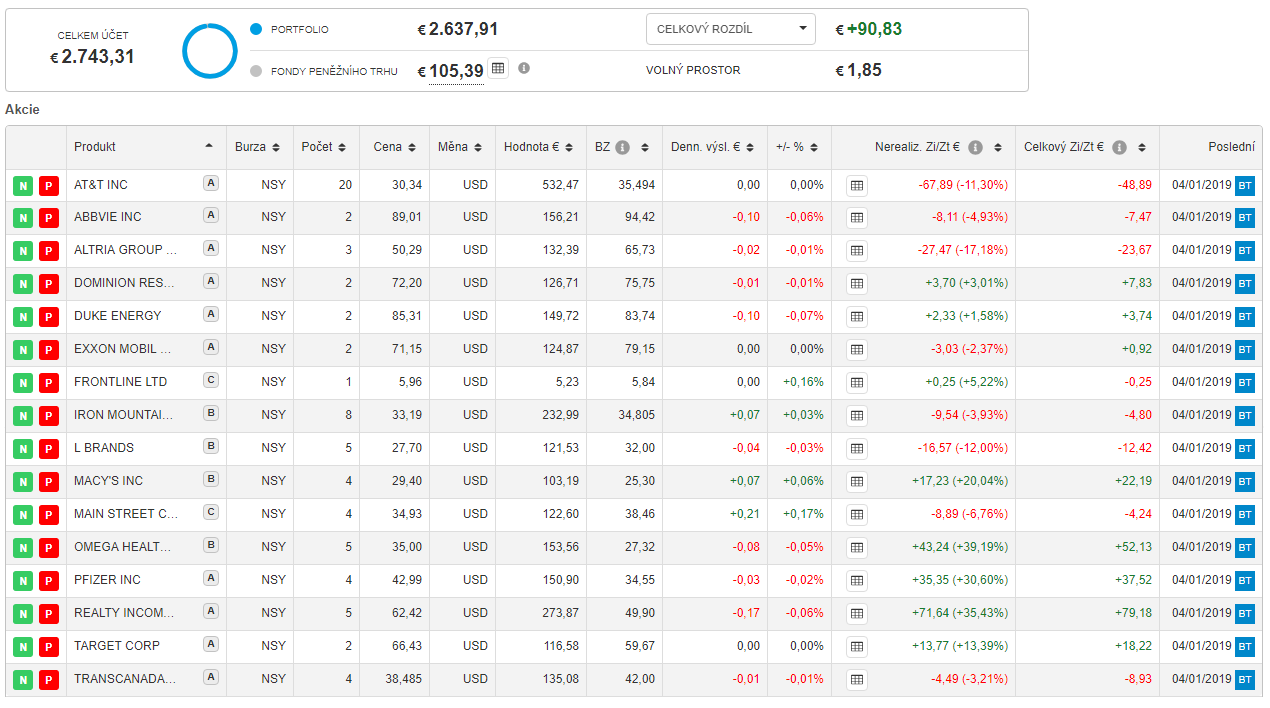Screen dimensions: 1270x708
Task: Sort the table by Produkt column
Action: click(146, 147)
